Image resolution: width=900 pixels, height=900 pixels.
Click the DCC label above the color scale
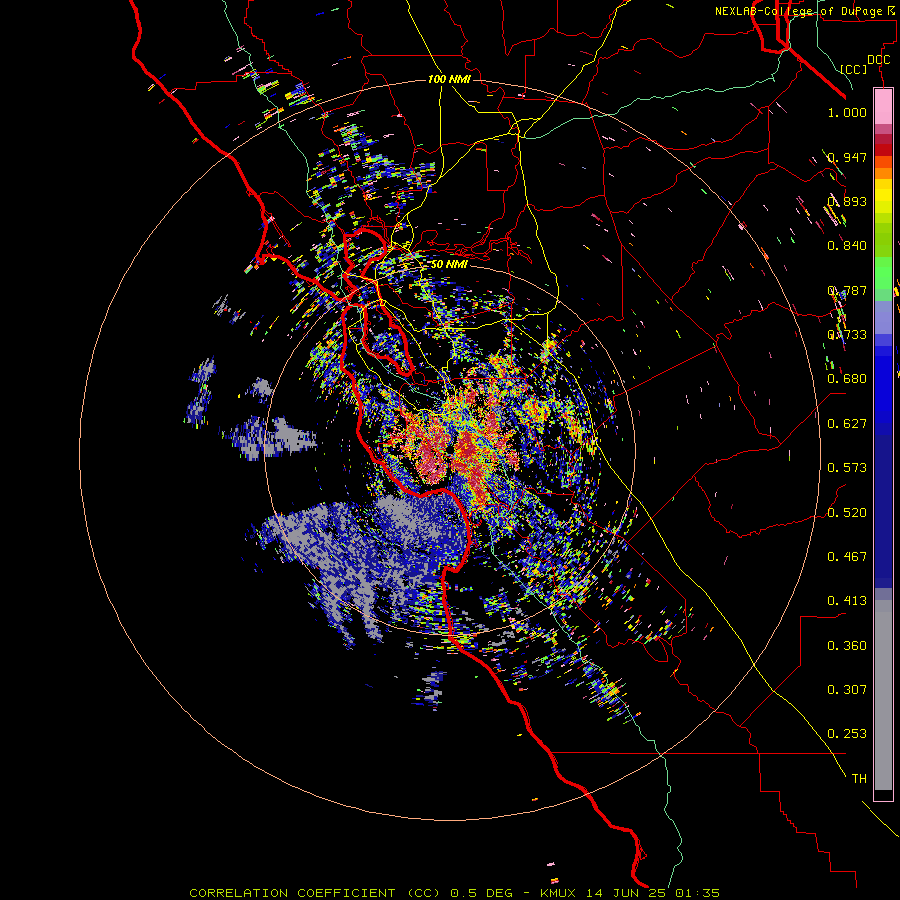878,60
